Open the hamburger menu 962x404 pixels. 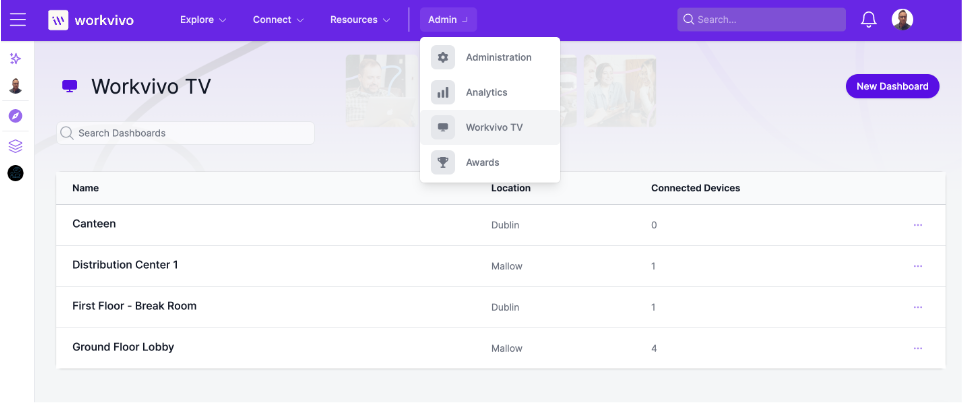(x=18, y=20)
